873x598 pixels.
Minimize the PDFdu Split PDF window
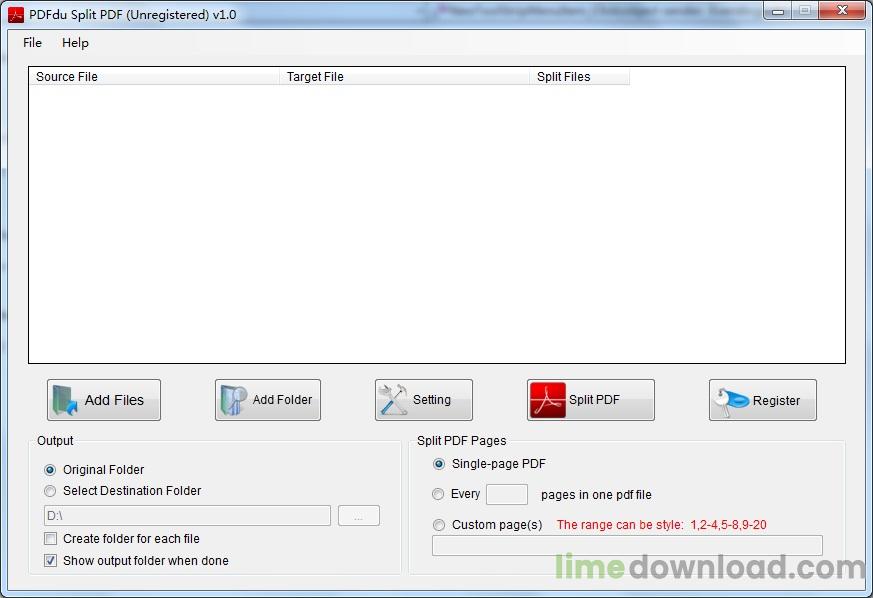pos(778,11)
